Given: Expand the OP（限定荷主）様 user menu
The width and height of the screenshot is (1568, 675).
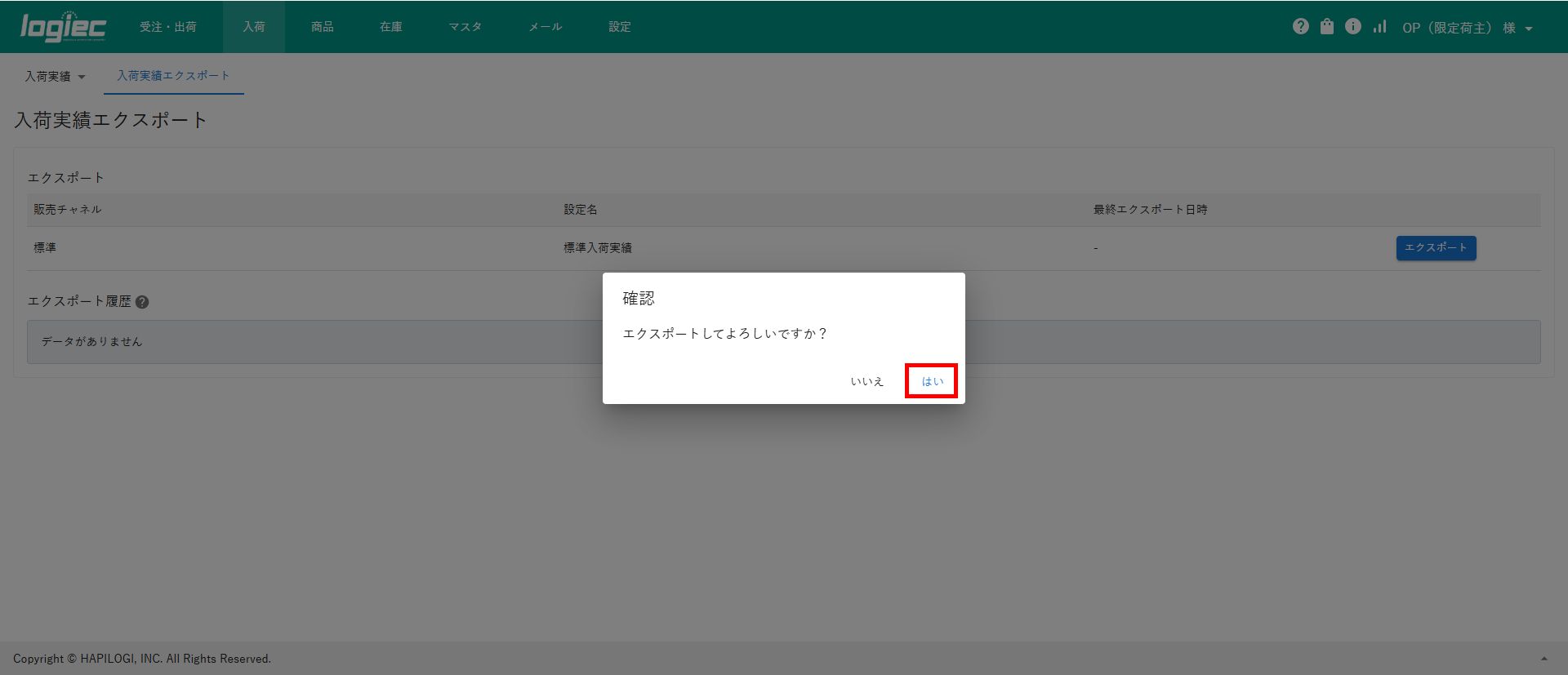Looking at the screenshot, I should coord(1467,28).
